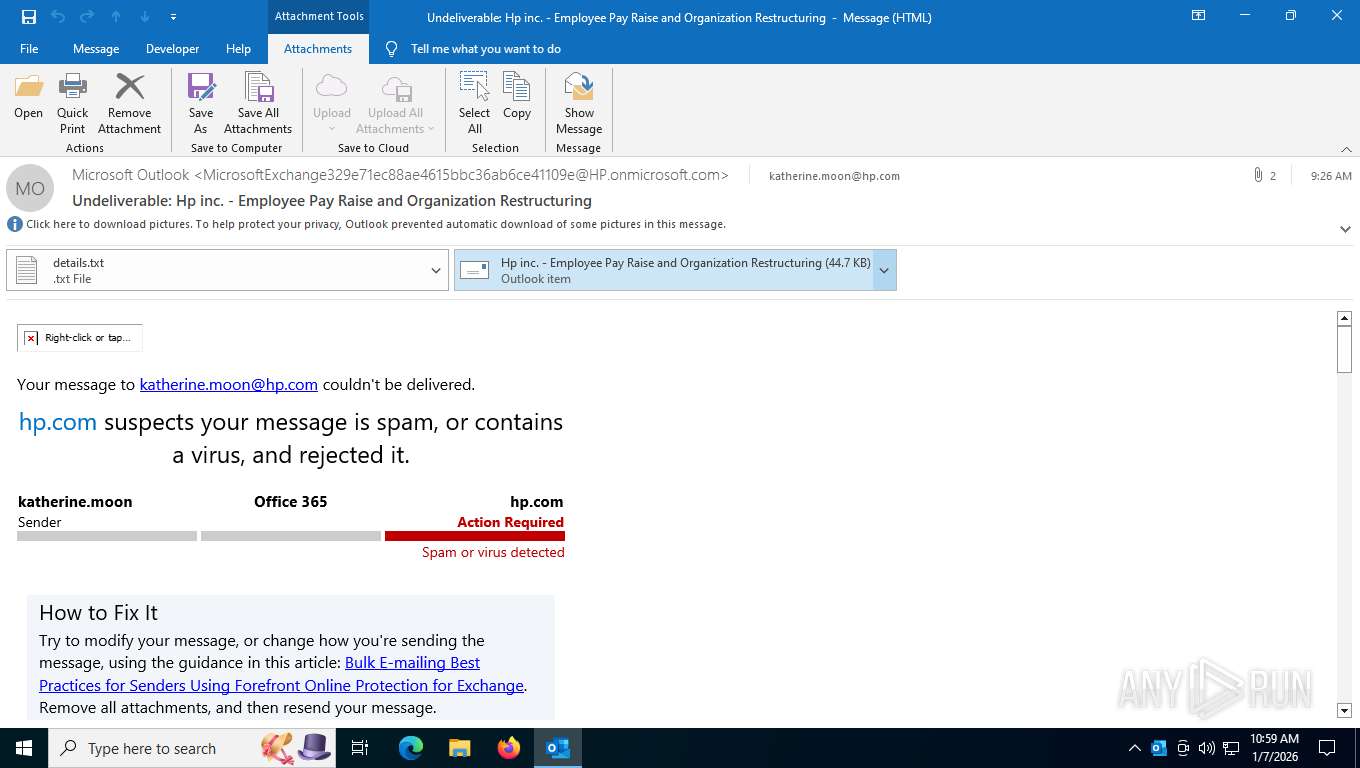The width and height of the screenshot is (1360, 768).
Task: Quick Print the attachment
Action: coord(72,104)
